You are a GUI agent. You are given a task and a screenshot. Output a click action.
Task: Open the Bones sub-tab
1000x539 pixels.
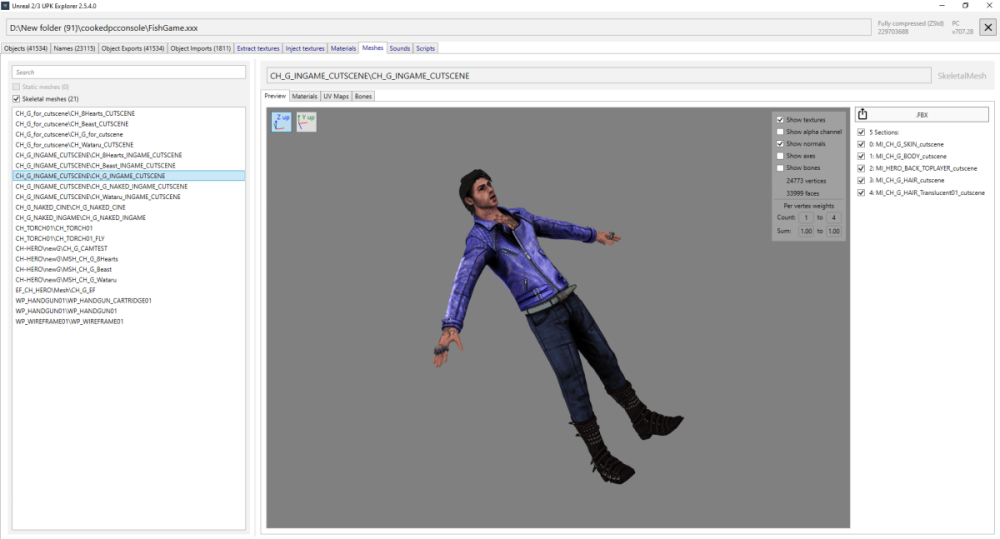364,96
